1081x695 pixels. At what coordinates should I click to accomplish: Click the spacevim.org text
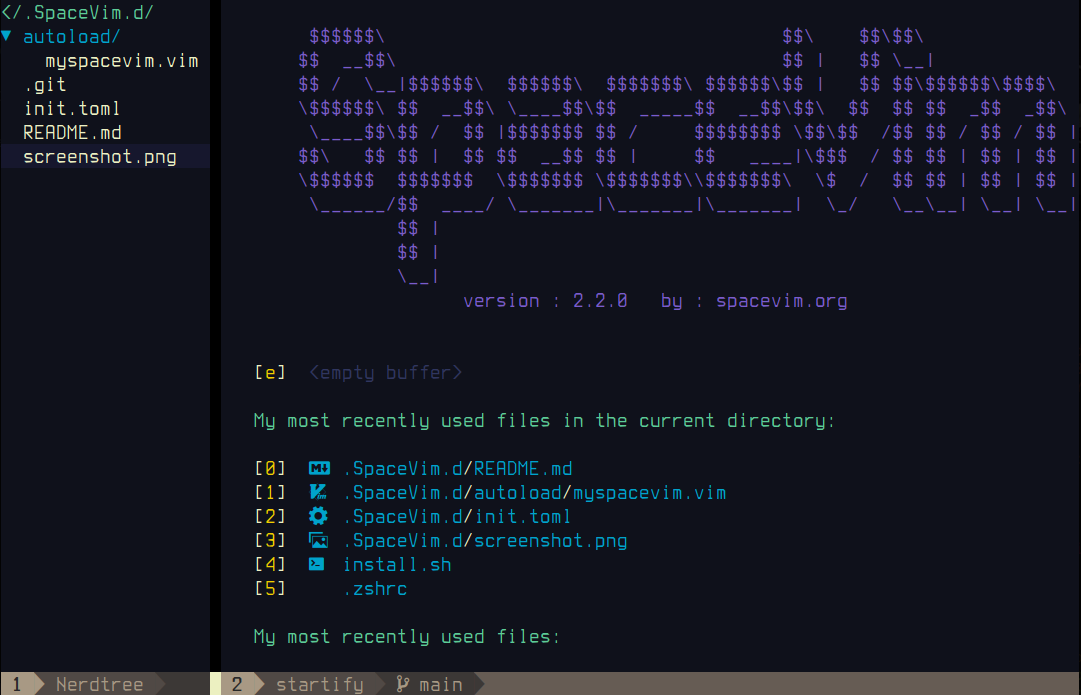[x=782, y=301]
